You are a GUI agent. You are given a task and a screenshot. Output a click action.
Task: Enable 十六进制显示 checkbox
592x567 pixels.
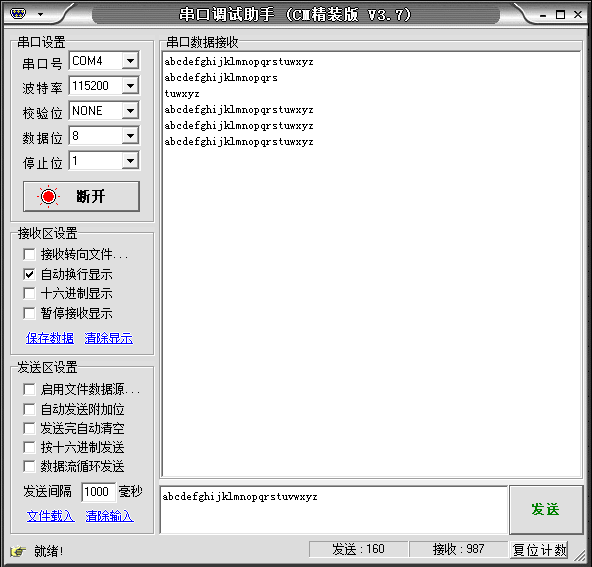[x=29, y=293]
